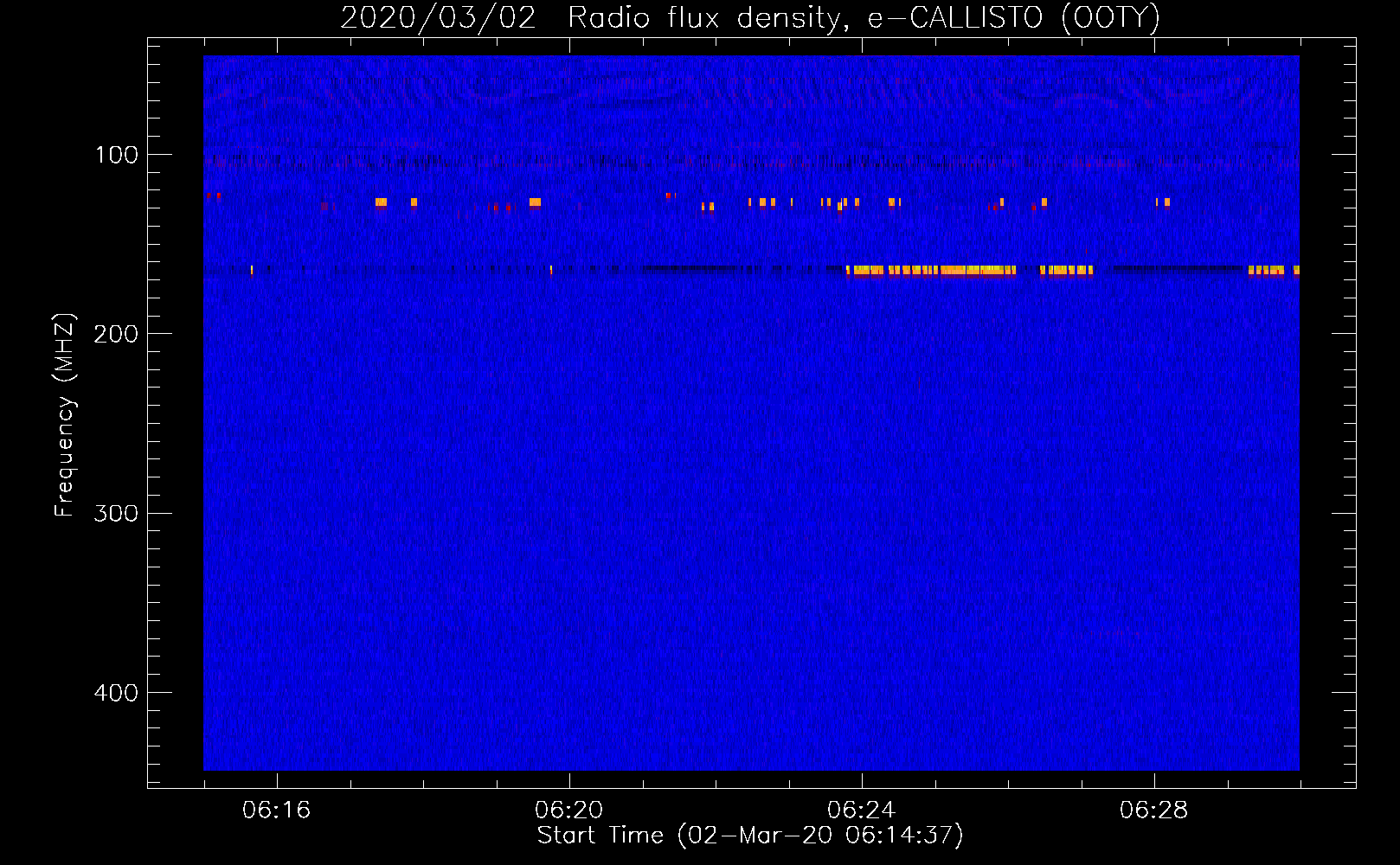Click the "Frequency (MHZ)" axis label

tap(65, 415)
